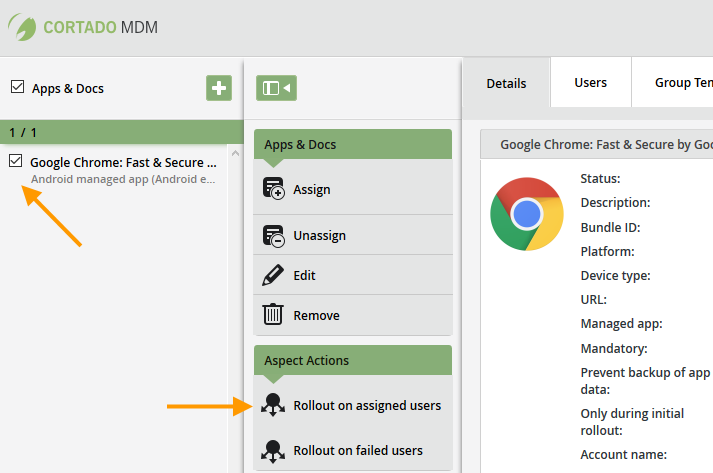Switch to the Users tab
713x473 pixels.
point(590,82)
